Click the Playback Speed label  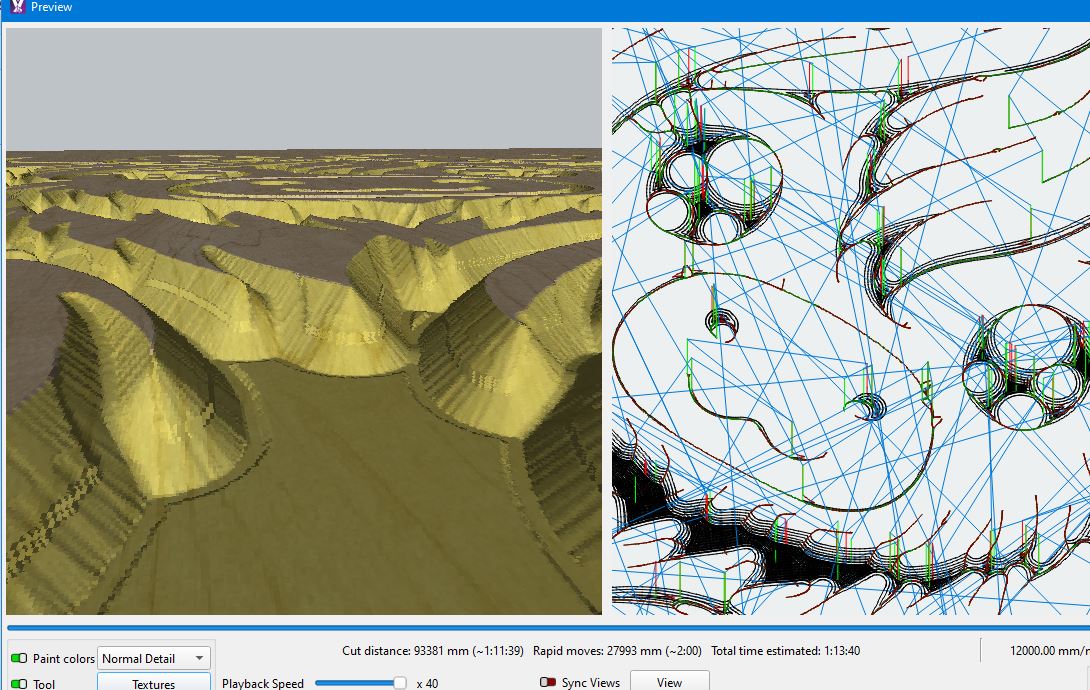(x=263, y=683)
